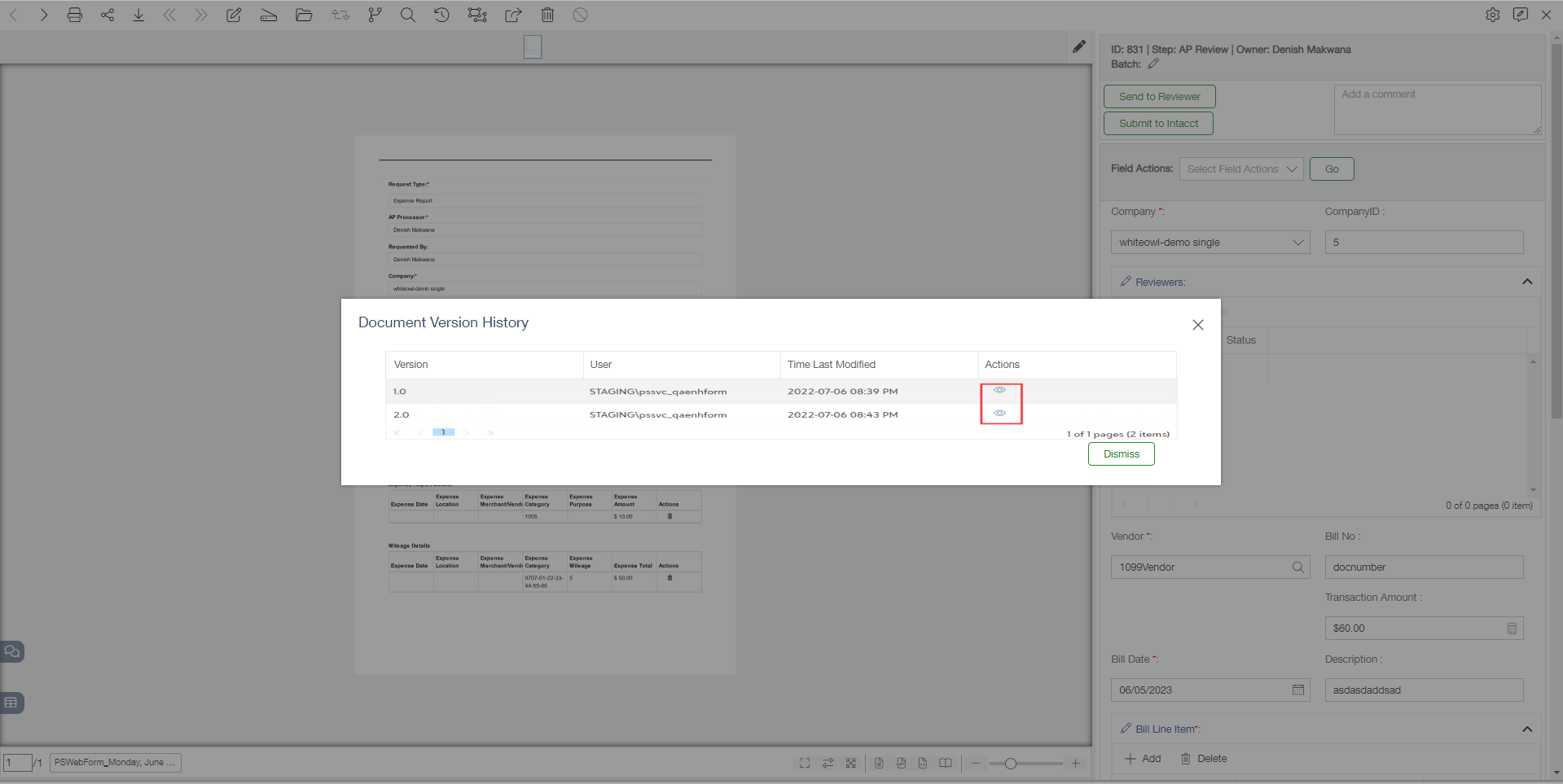Click the fullscreen icon in bottom toolbar
The height and width of the screenshot is (784, 1563).
(x=805, y=763)
